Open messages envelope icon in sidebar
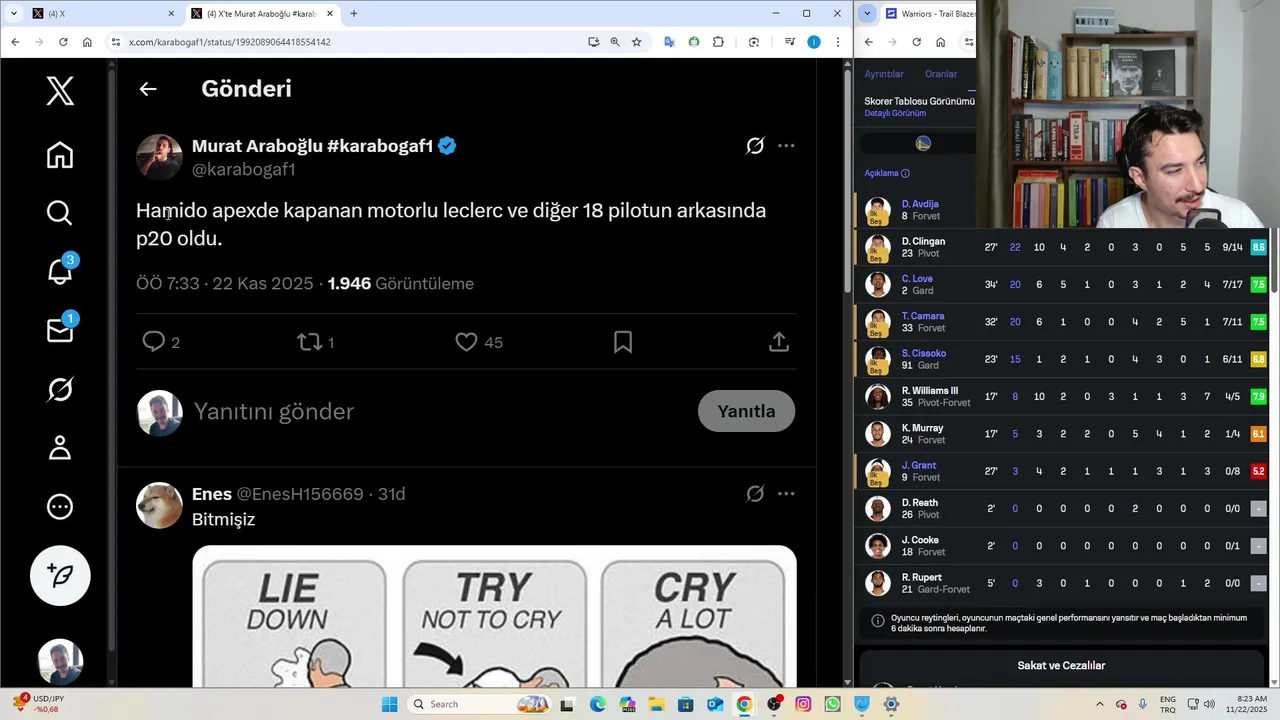1280x720 pixels. pos(60,330)
